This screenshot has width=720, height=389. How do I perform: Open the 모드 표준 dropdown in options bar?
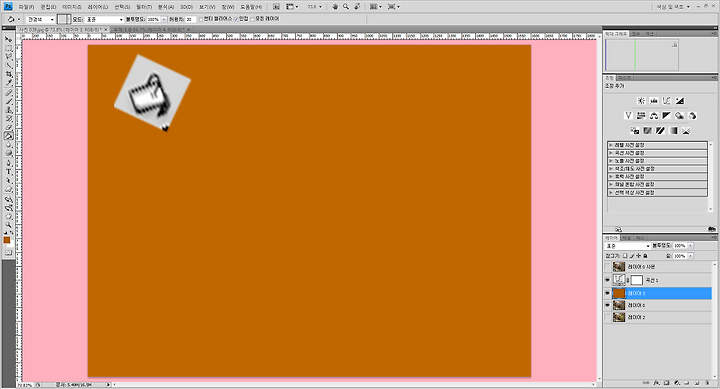pos(105,19)
